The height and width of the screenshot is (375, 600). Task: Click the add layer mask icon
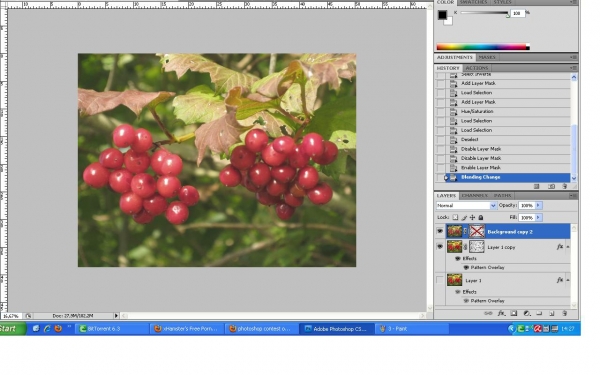click(x=514, y=313)
